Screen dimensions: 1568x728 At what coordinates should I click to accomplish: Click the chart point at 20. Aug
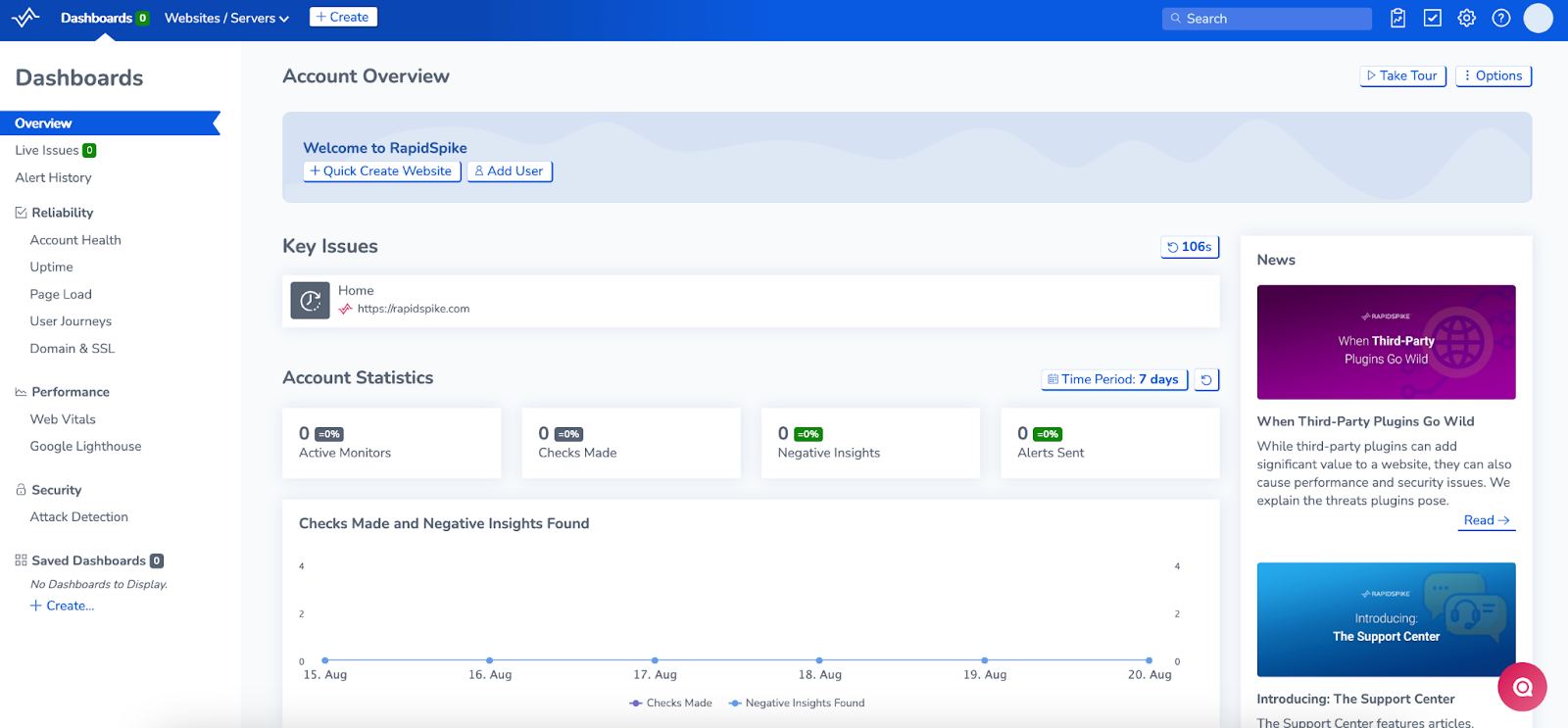coord(1150,660)
